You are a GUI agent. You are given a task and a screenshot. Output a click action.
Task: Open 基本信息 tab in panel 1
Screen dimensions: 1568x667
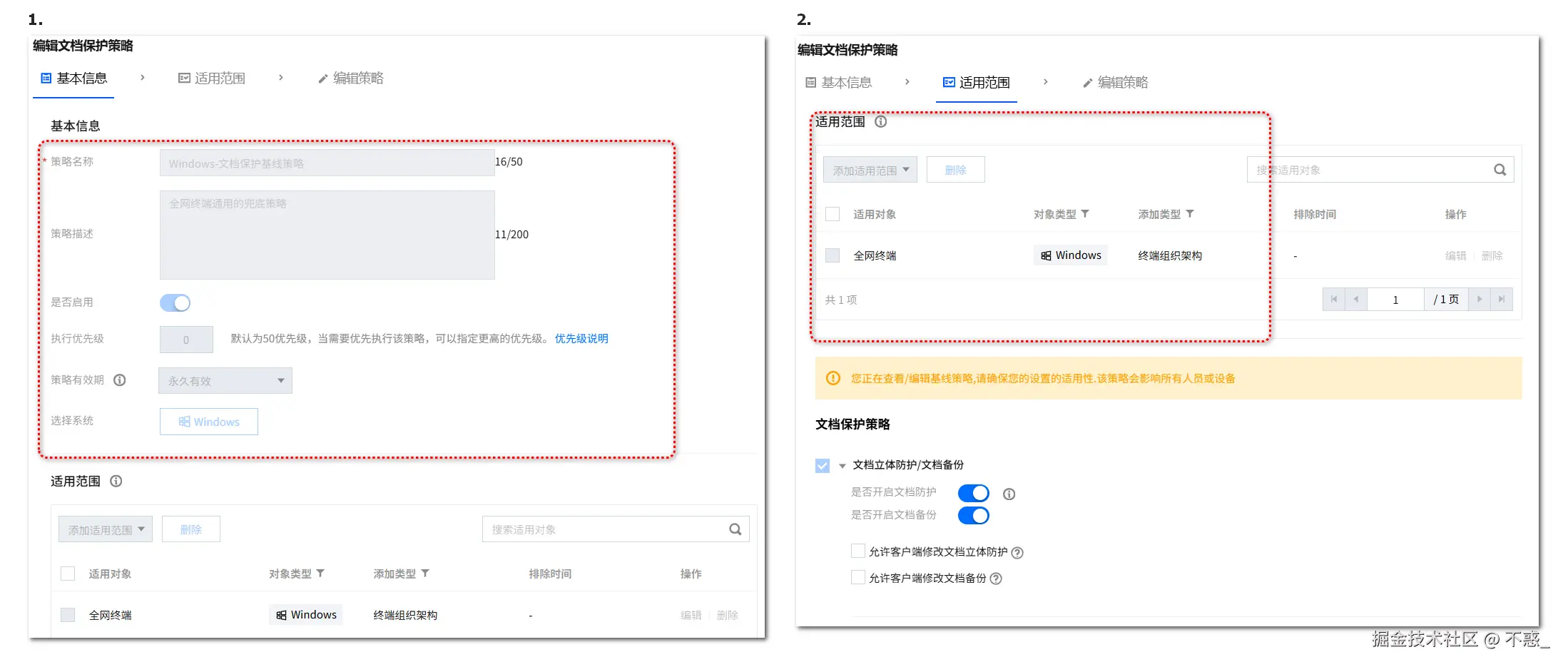(x=74, y=78)
